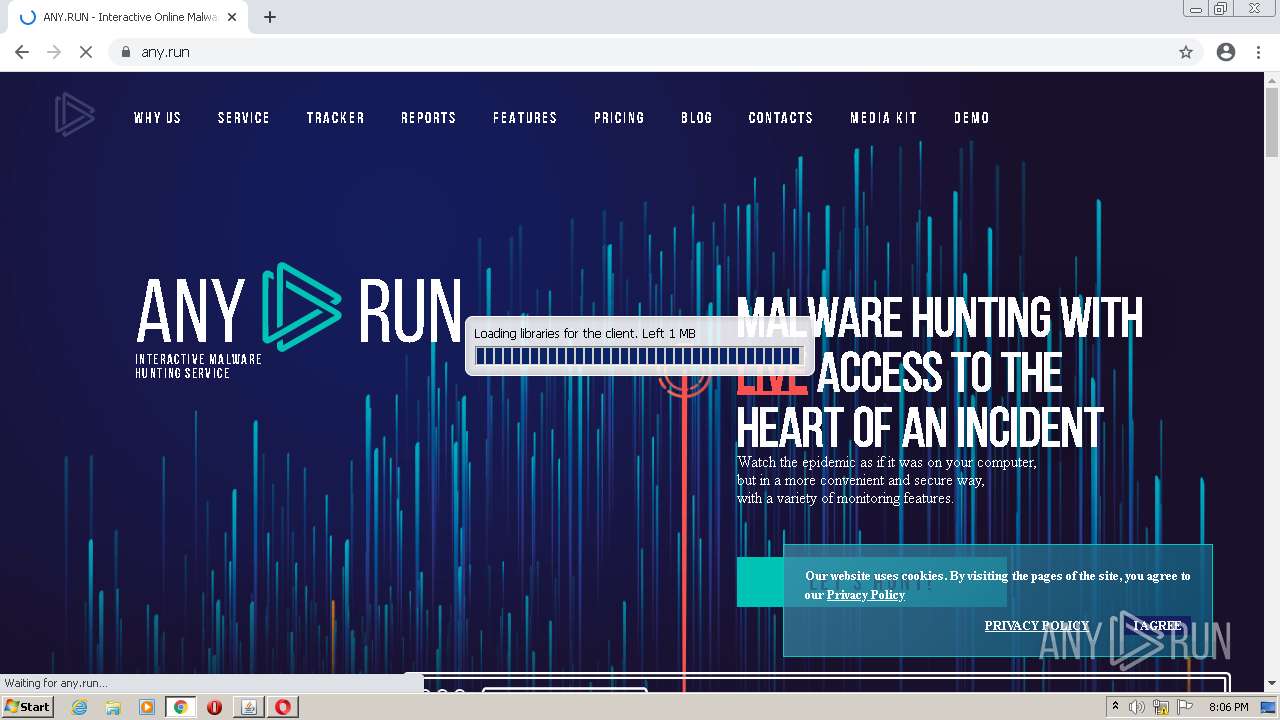
Task: Stop loading the page
Action: tap(86, 52)
